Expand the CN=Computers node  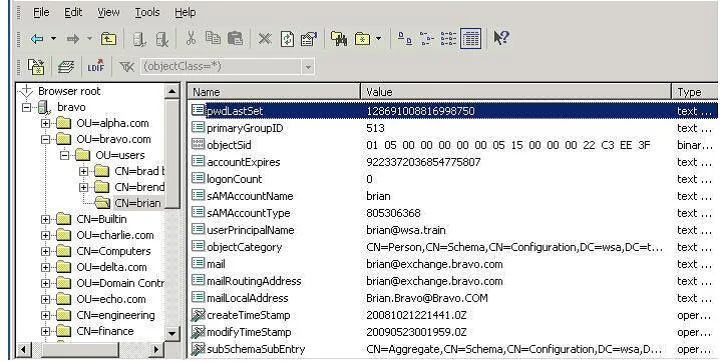(x=45, y=251)
